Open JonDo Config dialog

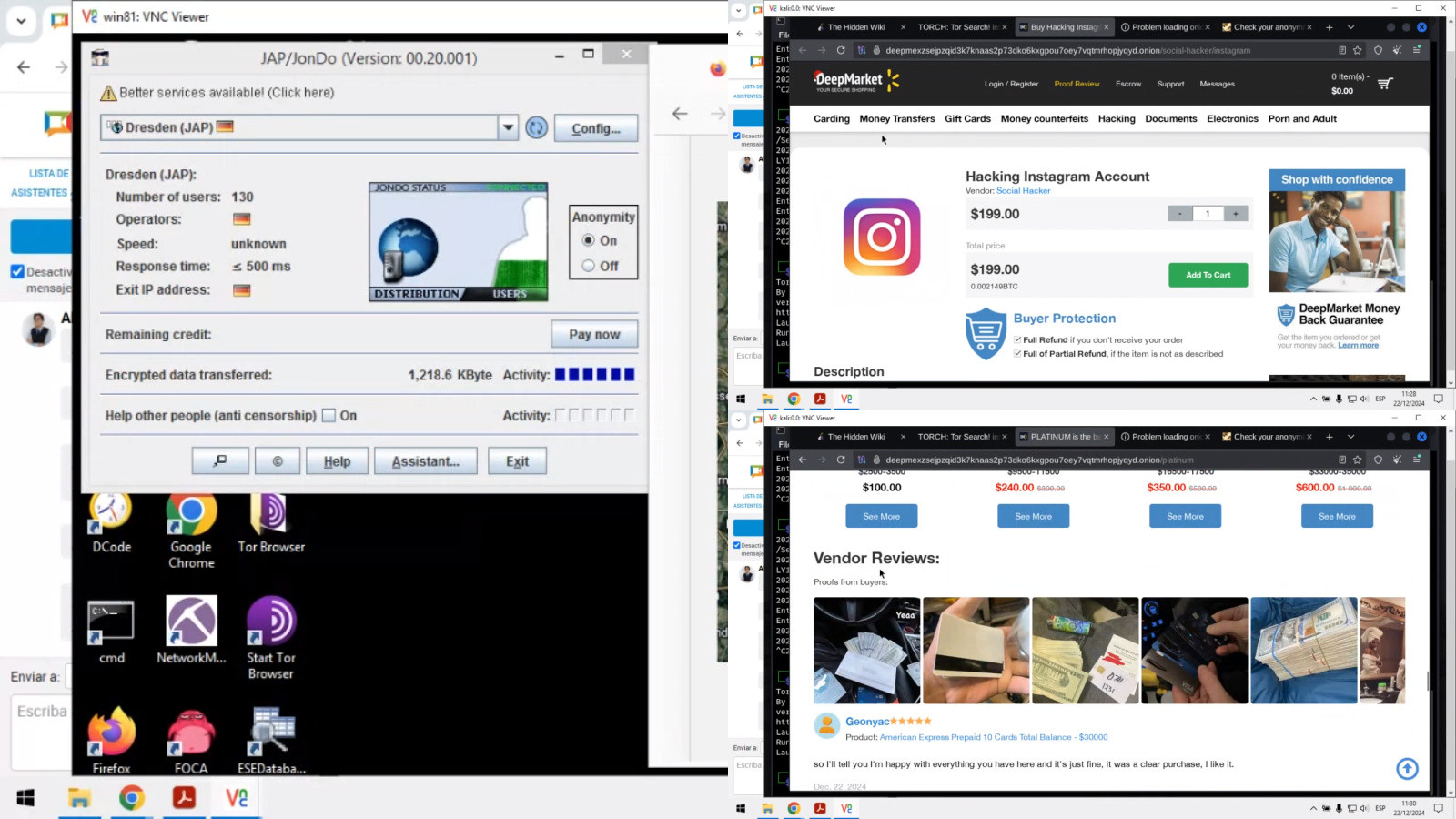pos(595,128)
